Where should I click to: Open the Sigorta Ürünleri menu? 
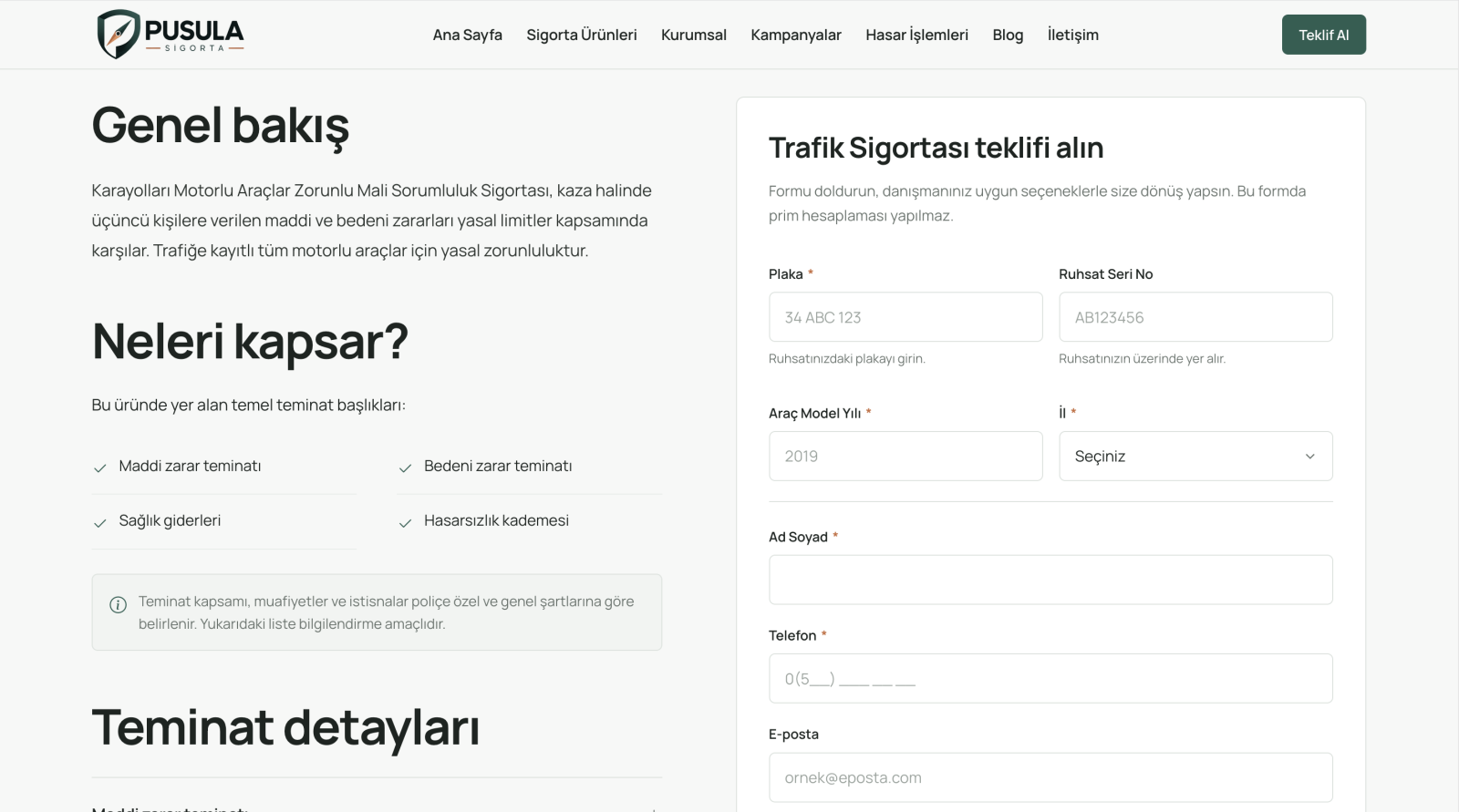coord(581,35)
